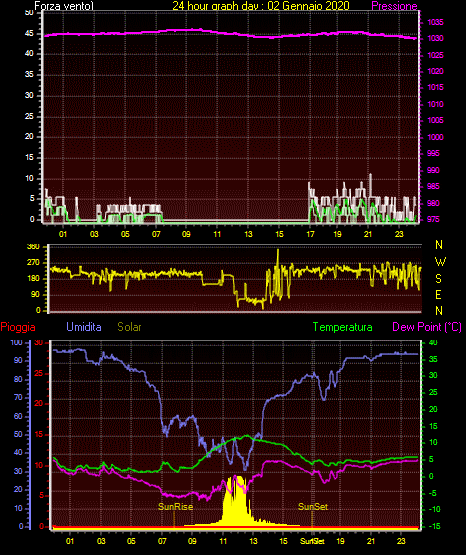Click hour 09 on bottom chart axis

pos(192,541)
